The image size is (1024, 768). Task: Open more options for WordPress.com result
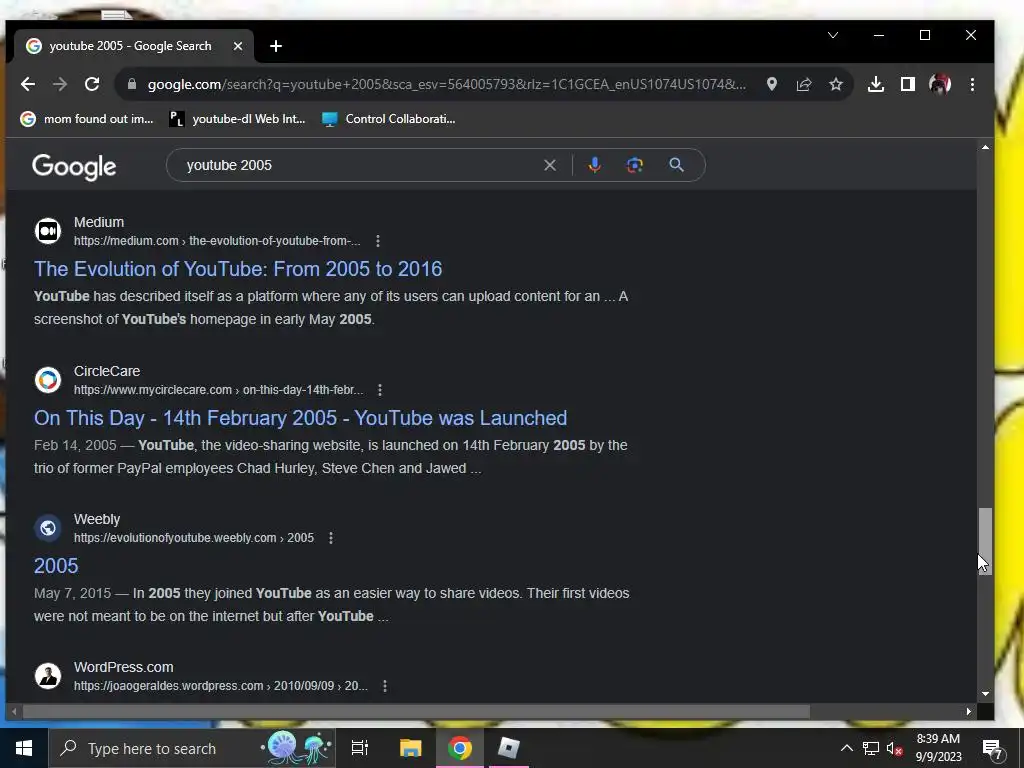click(385, 686)
